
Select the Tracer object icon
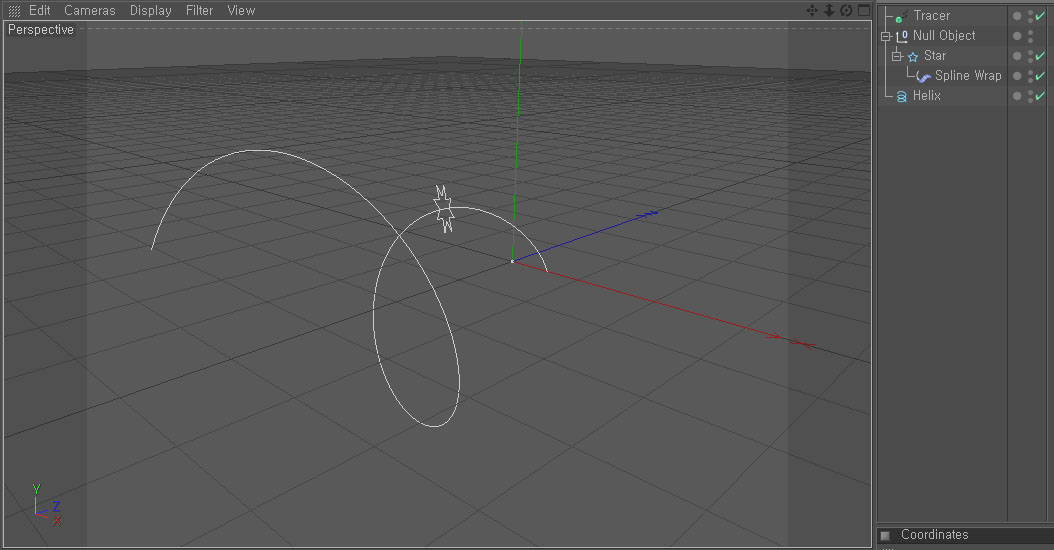(x=901, y=16)
